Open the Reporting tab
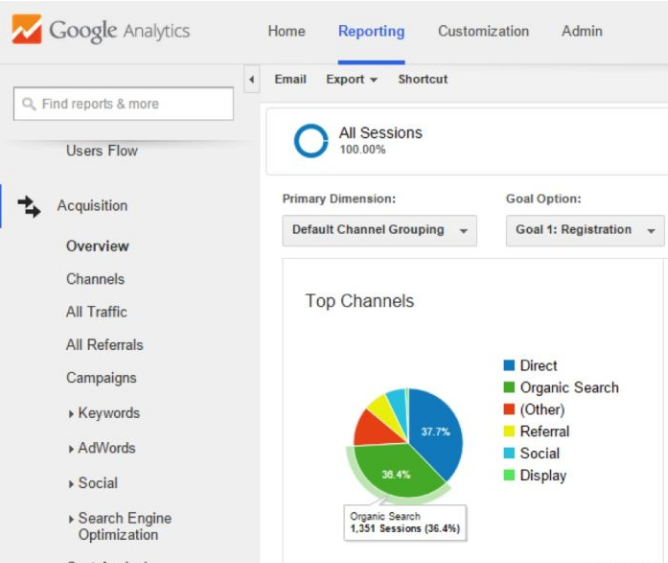 pos(371,31)
